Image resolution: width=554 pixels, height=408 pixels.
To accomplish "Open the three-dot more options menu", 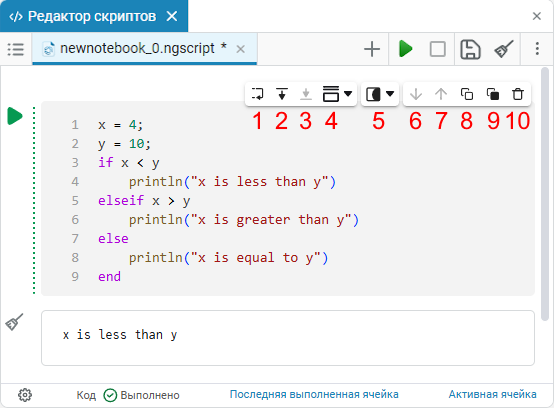I will point(537,49).
